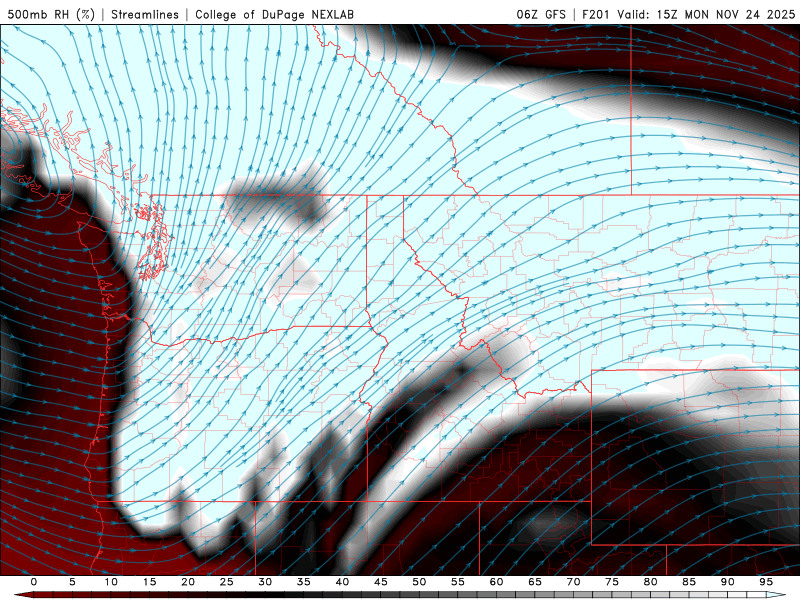Select the "65" label on the color scale
This screenshot has height=600, width=800.
[x=535, y=582]
